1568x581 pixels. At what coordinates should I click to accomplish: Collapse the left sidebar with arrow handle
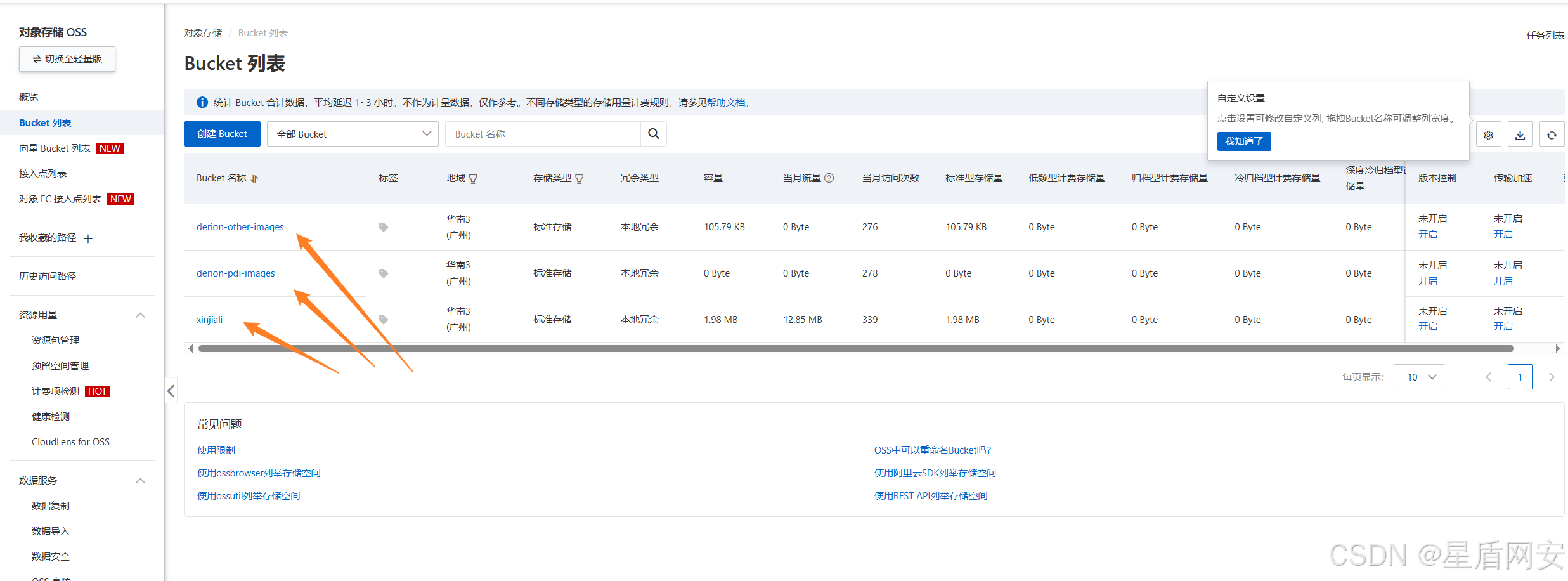[x=171, y=391]
